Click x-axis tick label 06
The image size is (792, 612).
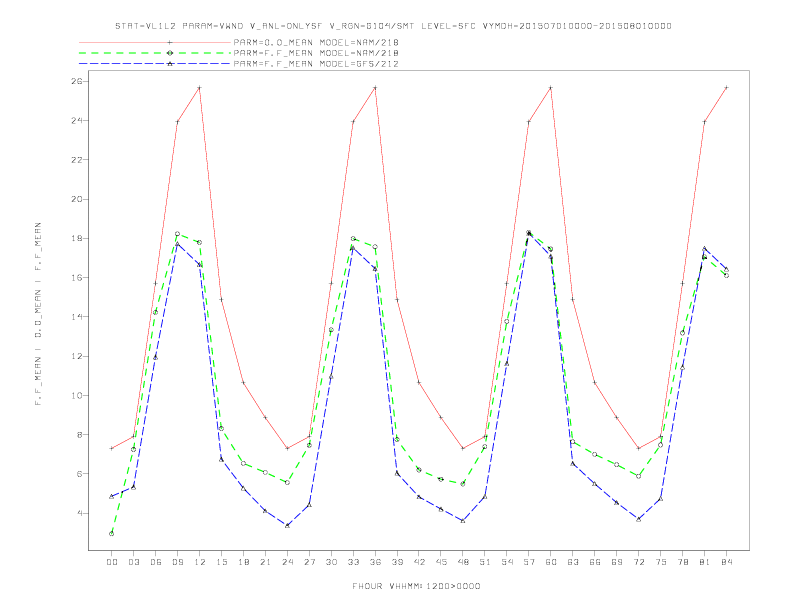click(156, 562)
